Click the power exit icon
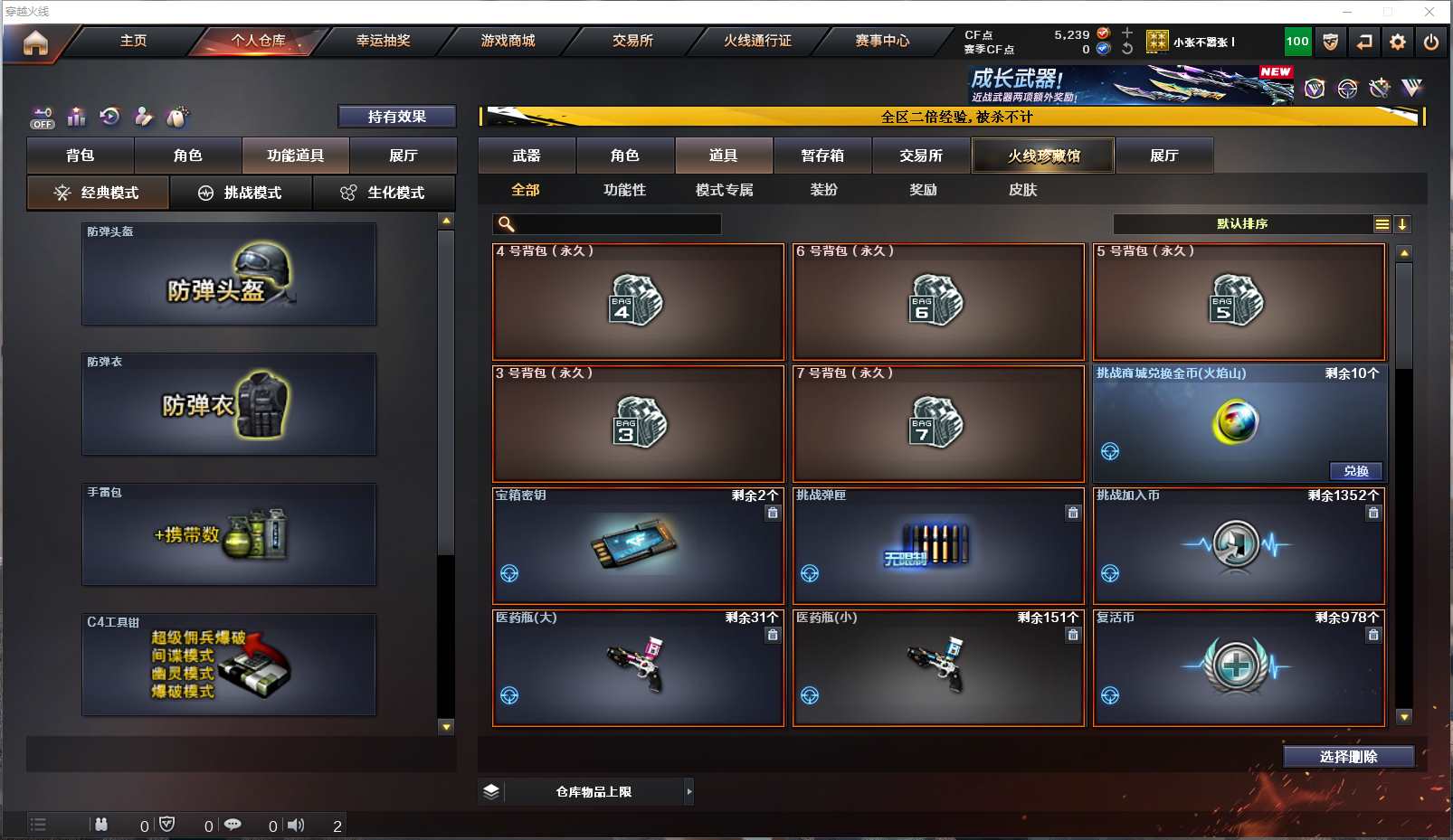 pos(1431,42)
